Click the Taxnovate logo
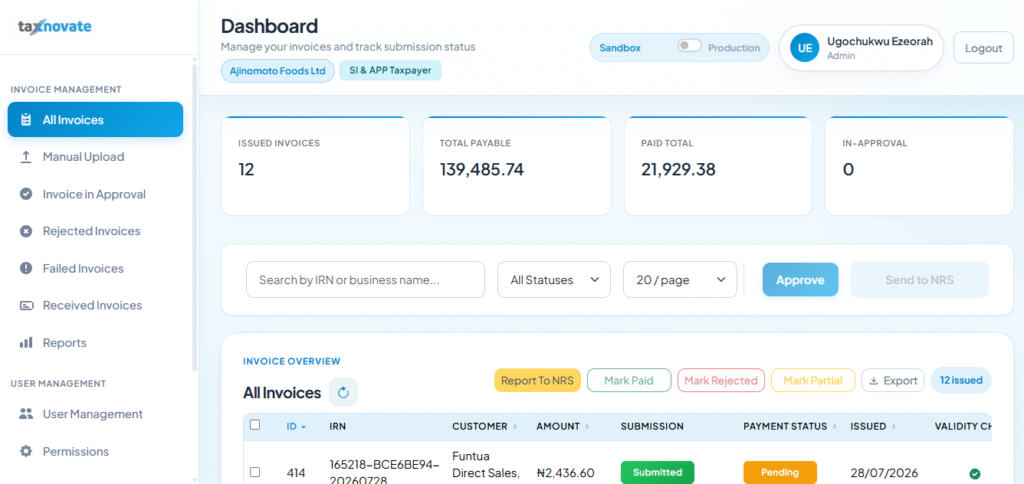 click(54, 27)
